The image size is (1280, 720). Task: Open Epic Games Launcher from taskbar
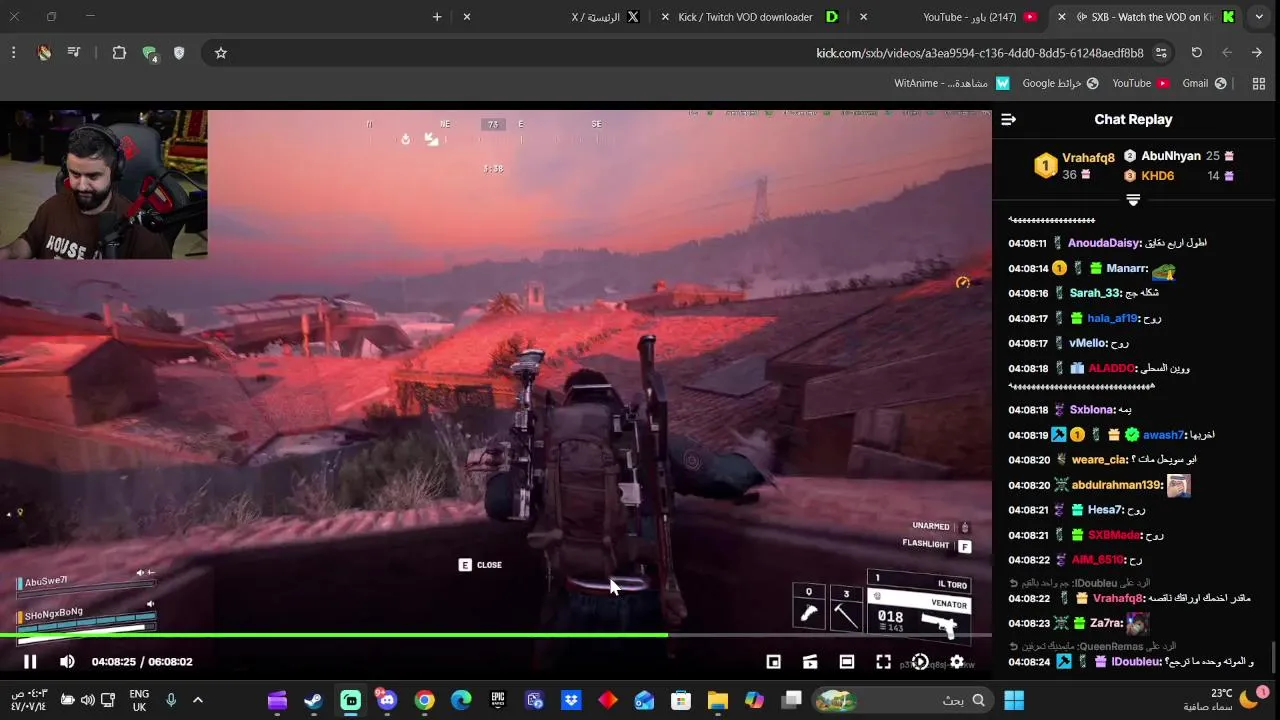click(497, 700)
